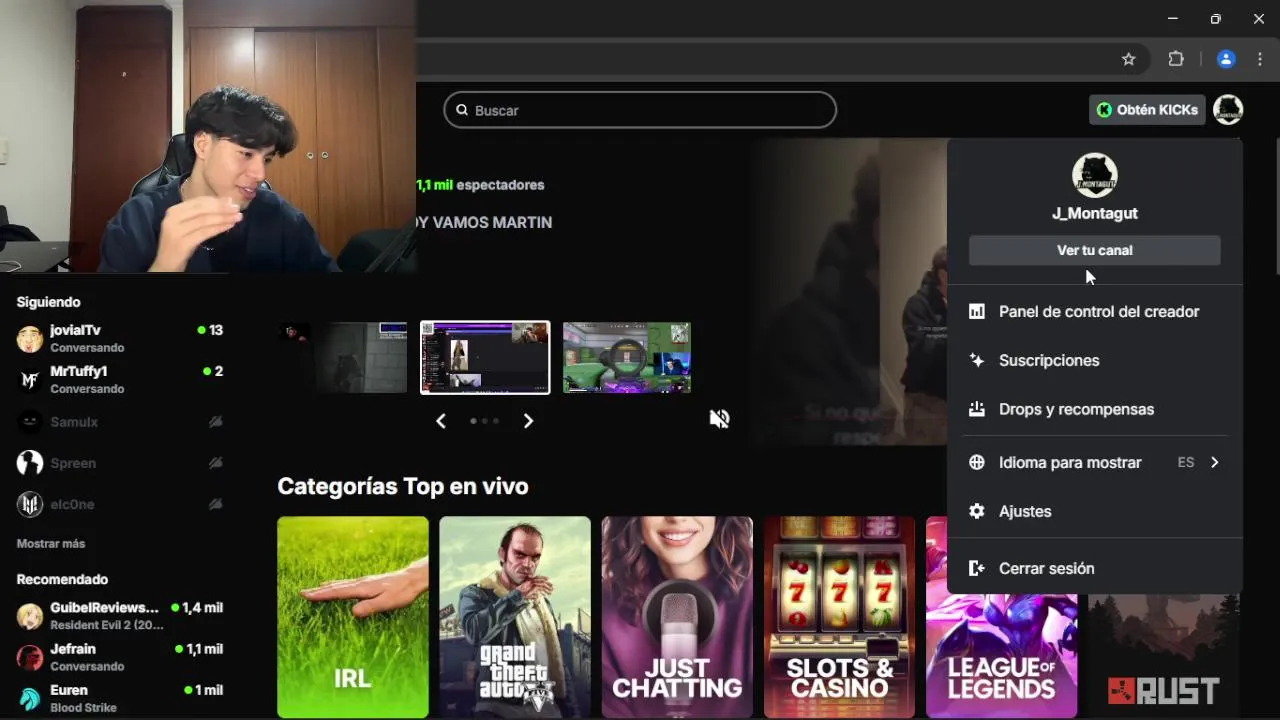
Task: Click the J_Montagut username text
Action: tap(1095, 213)
